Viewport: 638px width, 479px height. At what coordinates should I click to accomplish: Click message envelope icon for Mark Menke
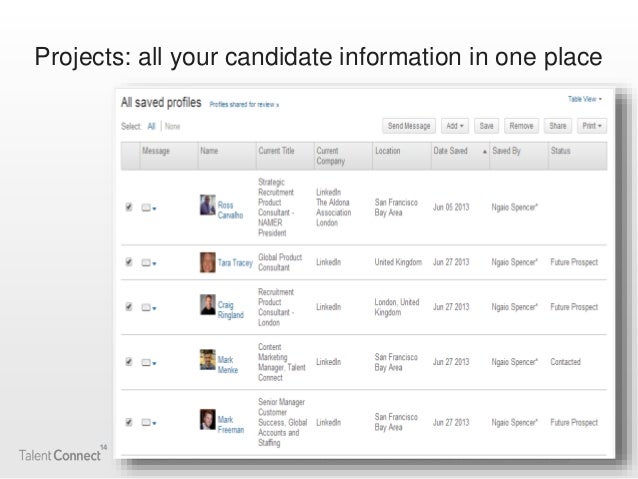pyautogui.click(x=146, y=361)
